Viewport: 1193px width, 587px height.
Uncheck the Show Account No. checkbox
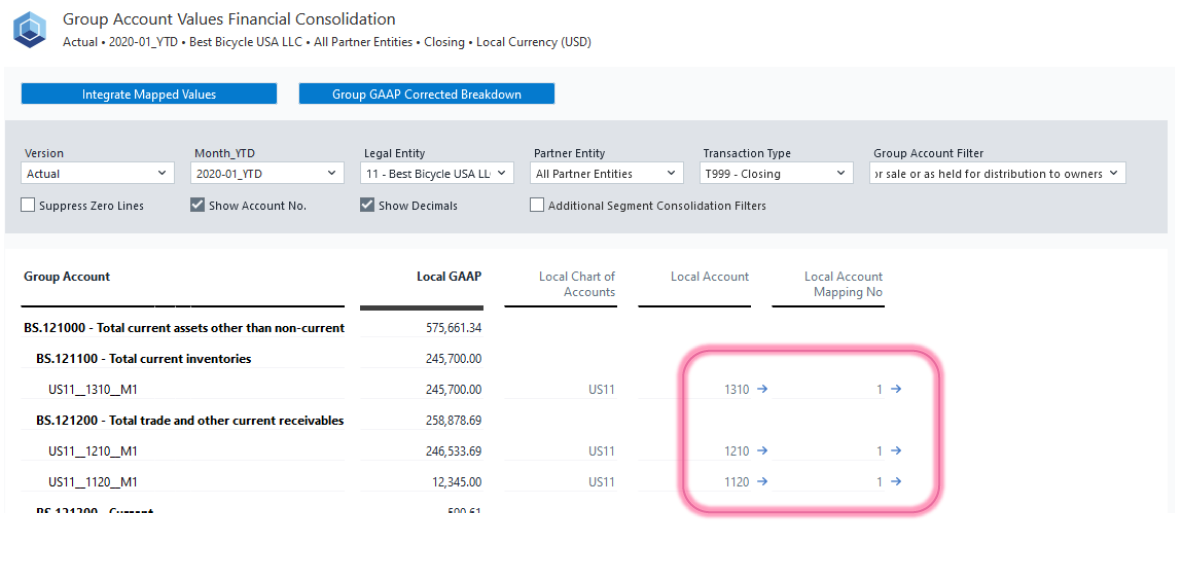198,206
